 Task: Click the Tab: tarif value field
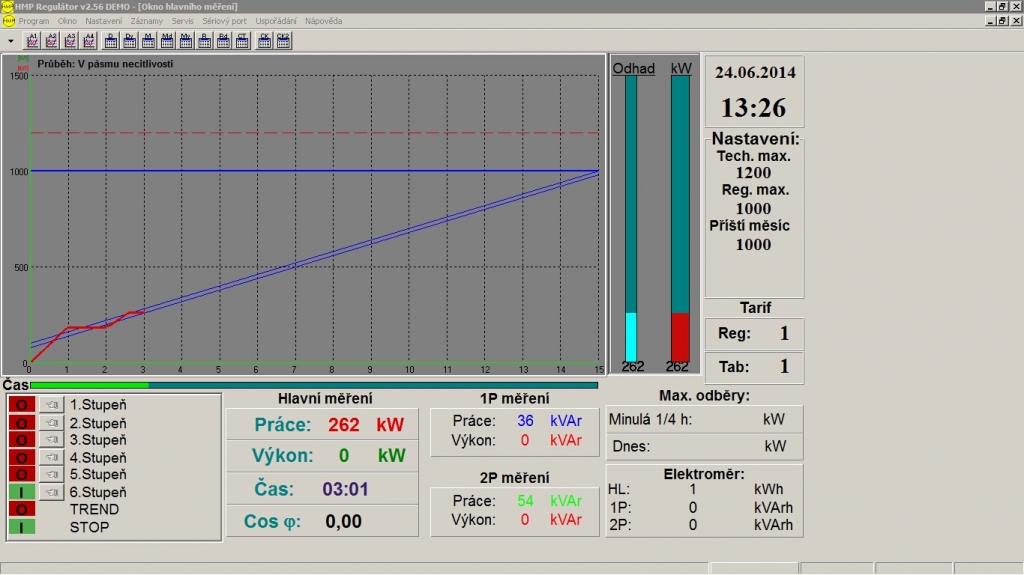tap(754, 367)
